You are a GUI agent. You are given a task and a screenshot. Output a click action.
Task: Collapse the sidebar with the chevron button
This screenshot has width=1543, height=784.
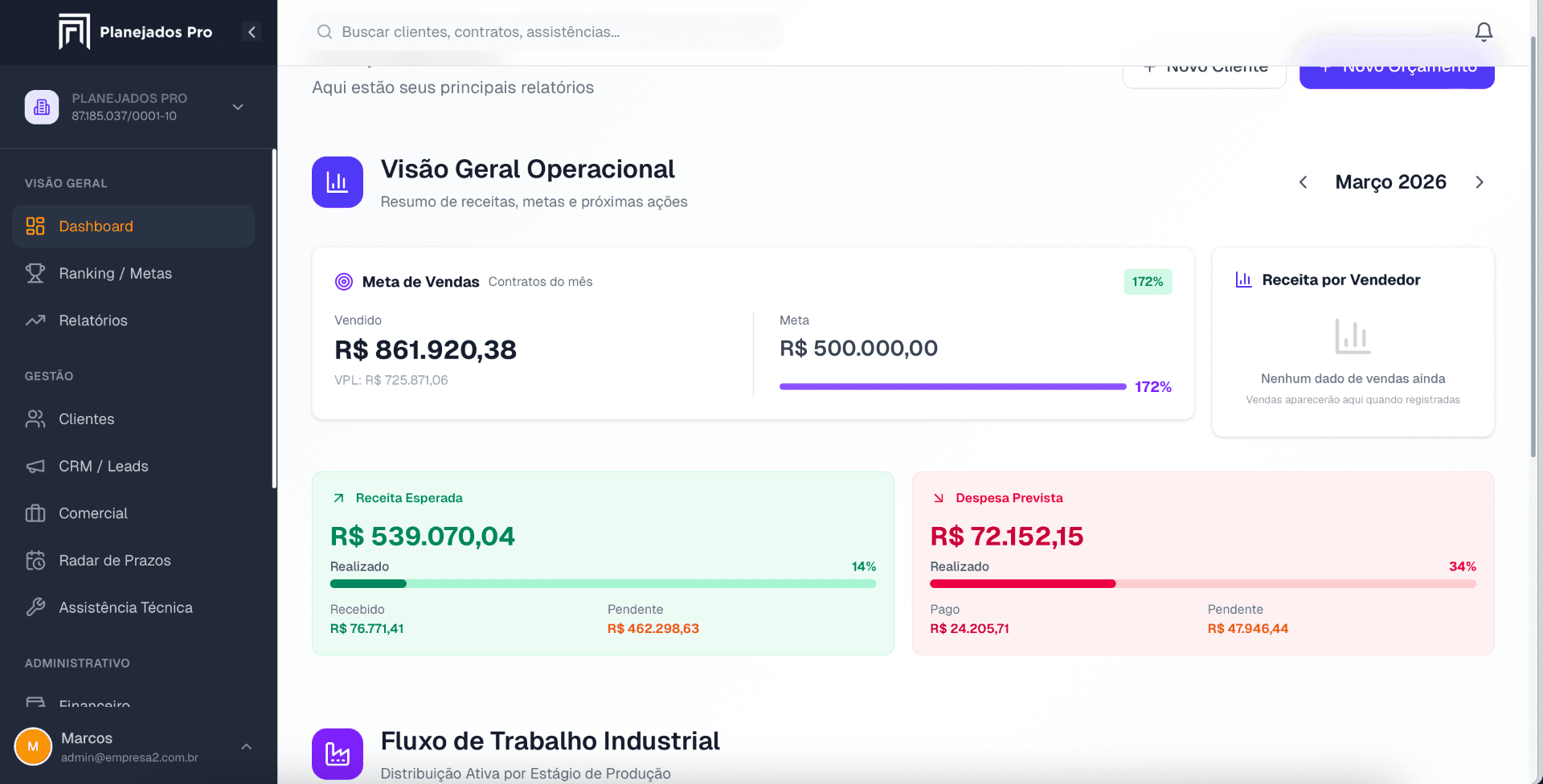(252, 32)
